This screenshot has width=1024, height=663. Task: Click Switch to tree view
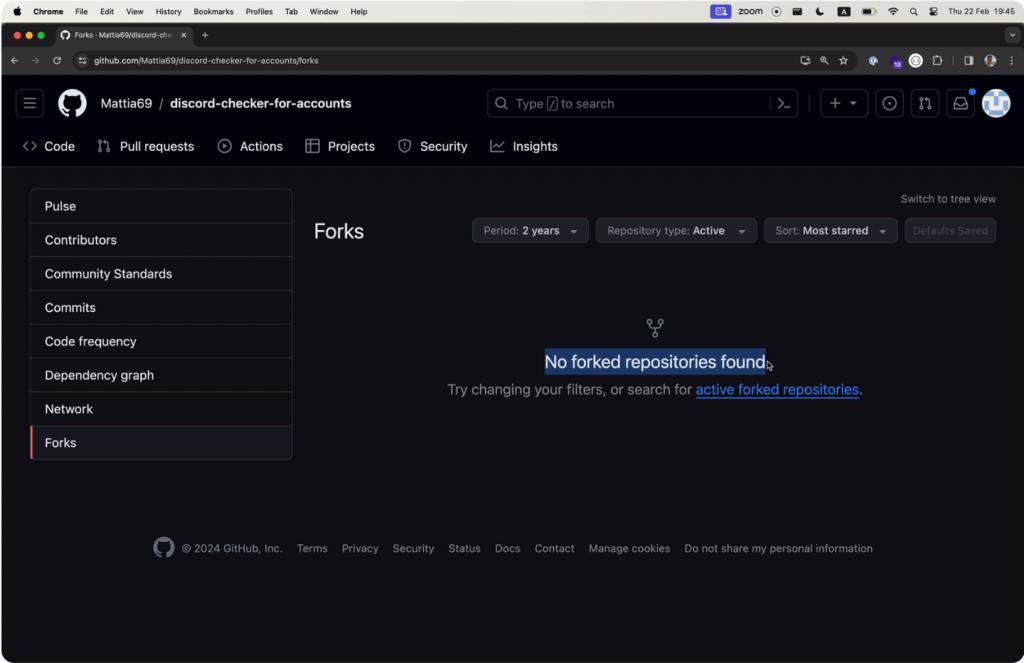[x=948, y=198]
